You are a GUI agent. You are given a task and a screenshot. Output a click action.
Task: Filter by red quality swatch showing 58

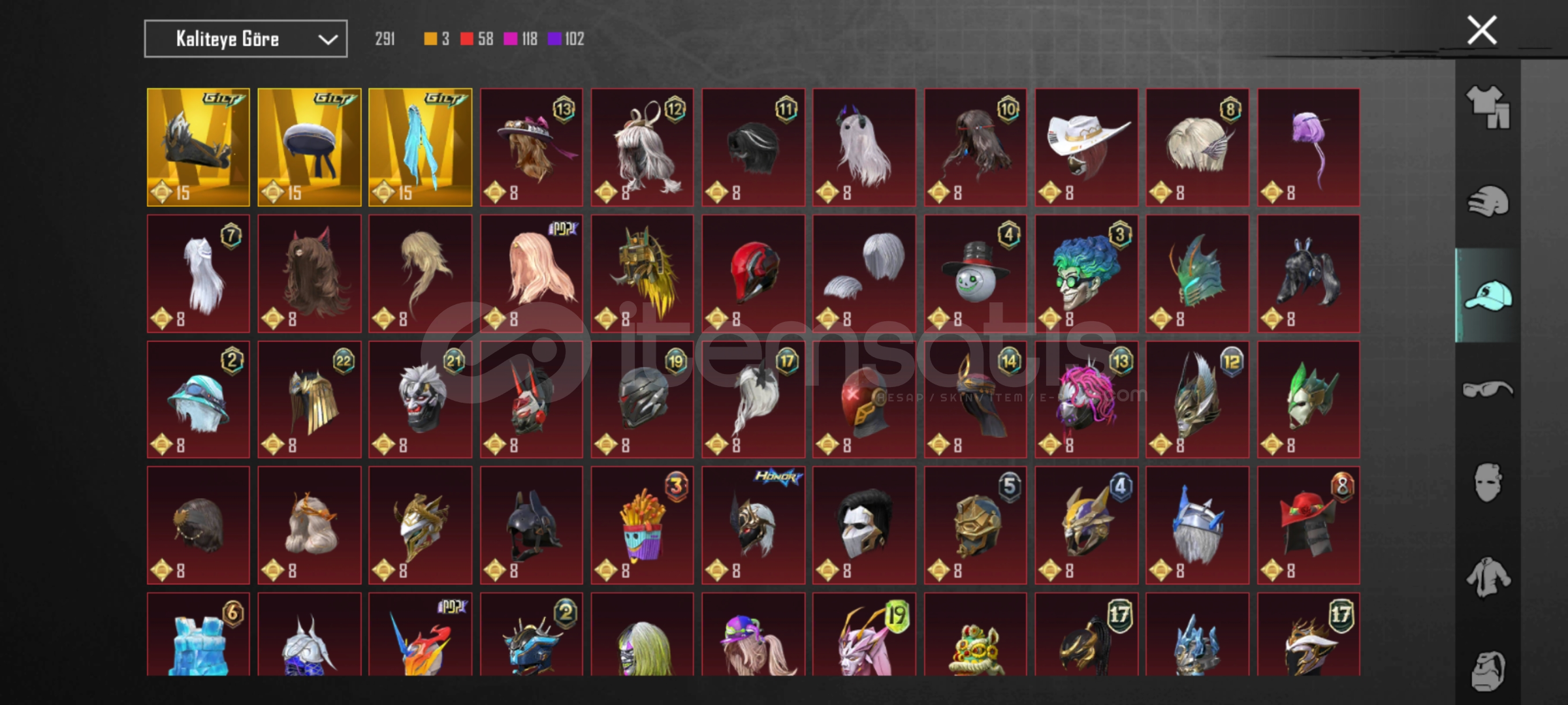pyautogui.click(x=477, y=39)
